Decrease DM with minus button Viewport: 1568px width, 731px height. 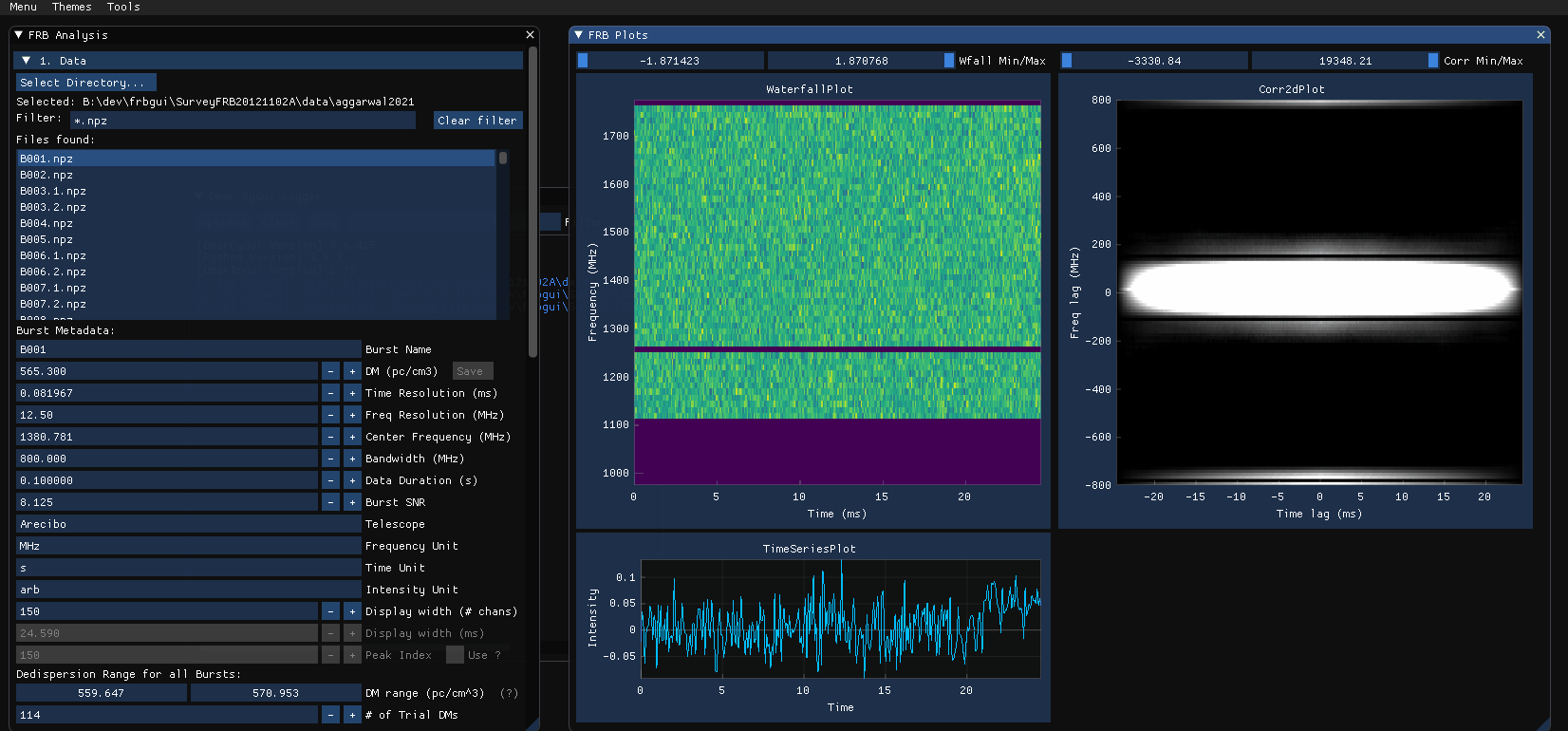pos(330,371)
